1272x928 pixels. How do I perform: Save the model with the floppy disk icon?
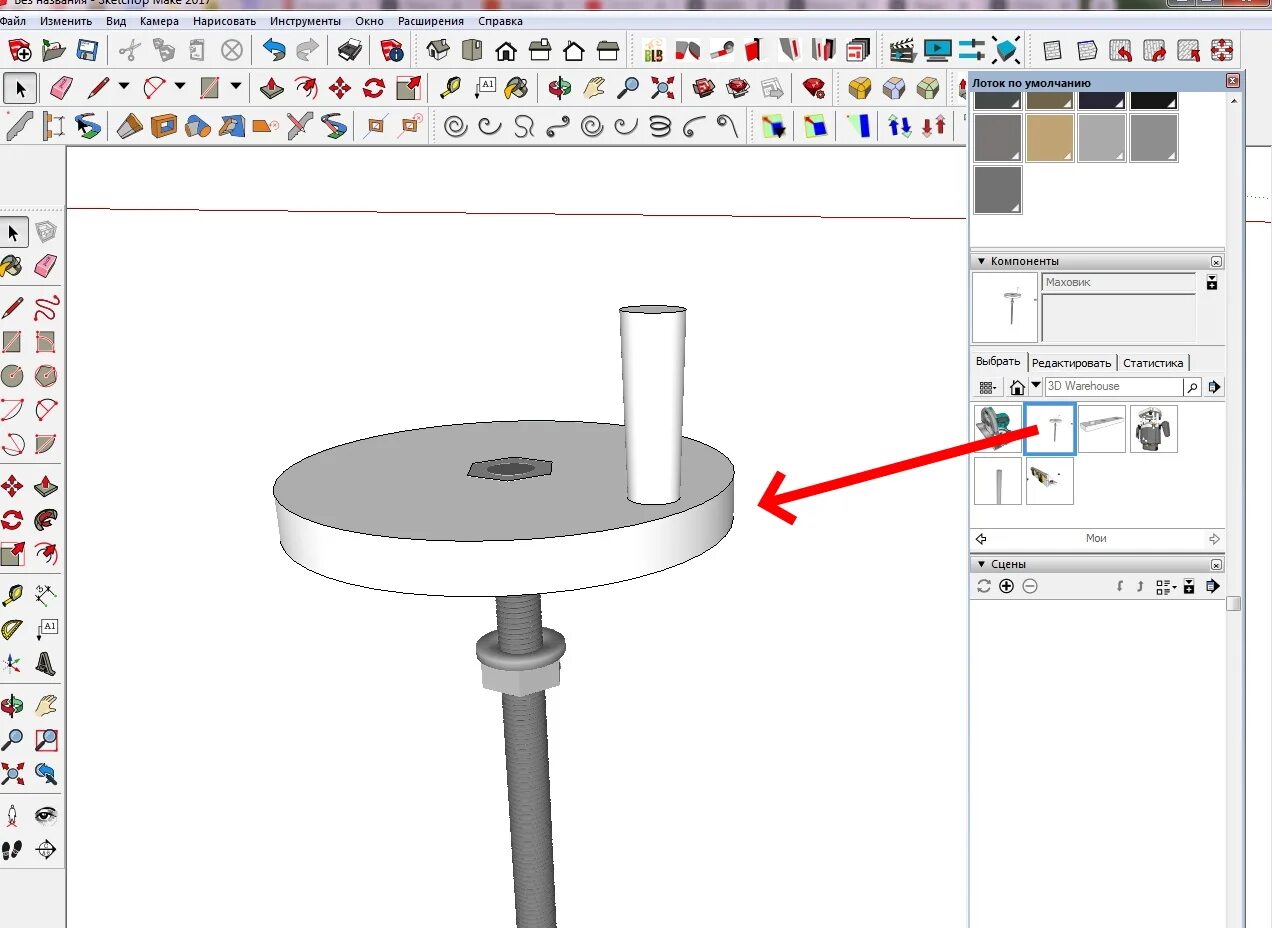87,50
